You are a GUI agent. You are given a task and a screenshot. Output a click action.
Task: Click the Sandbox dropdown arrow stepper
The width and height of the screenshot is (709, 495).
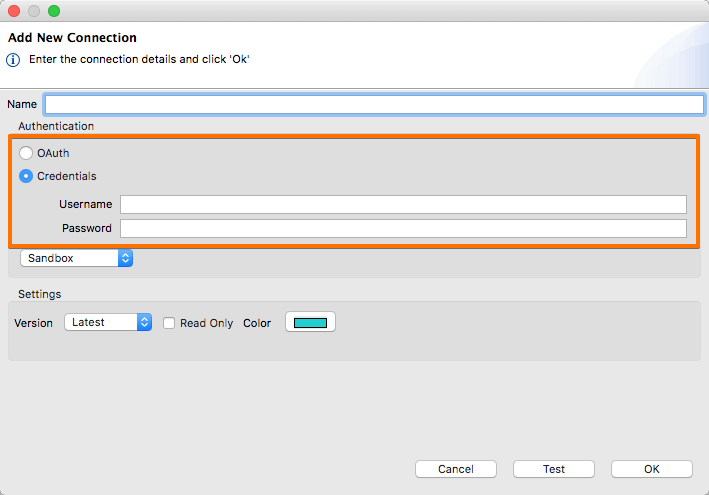click(125, 258)
